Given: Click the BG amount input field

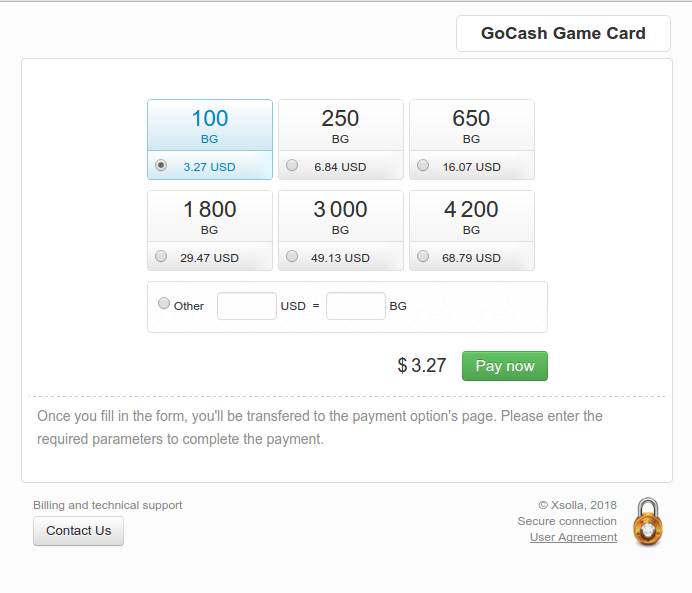Looking at the screenshot, I should (x=356, y=306).
